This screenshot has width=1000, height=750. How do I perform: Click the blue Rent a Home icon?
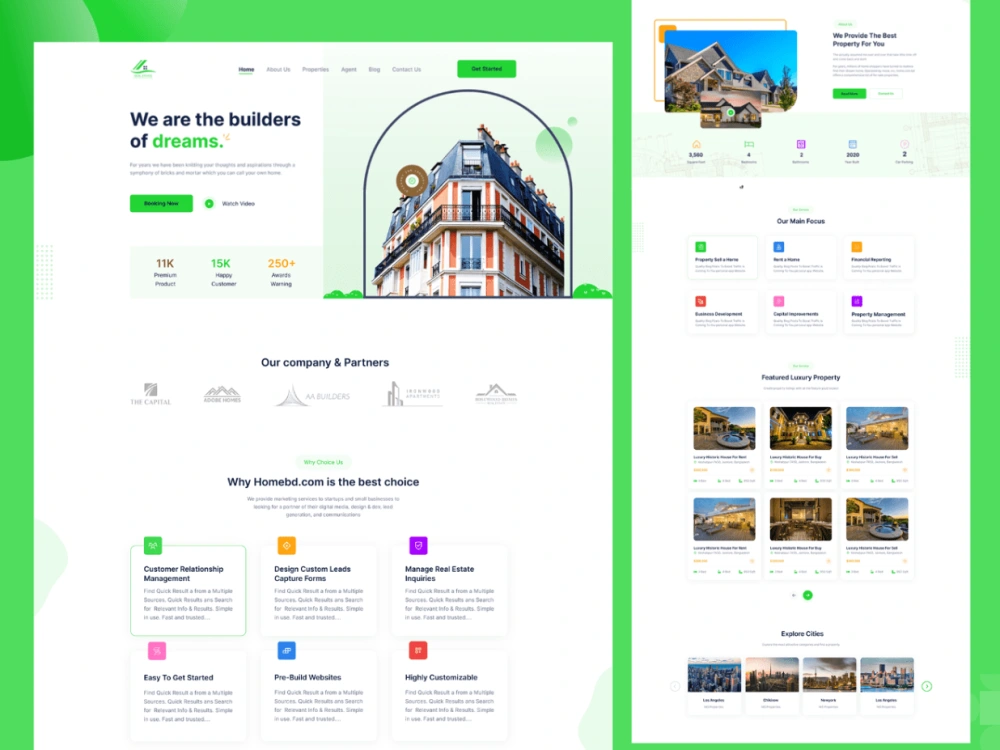click(x=779, y=247)
